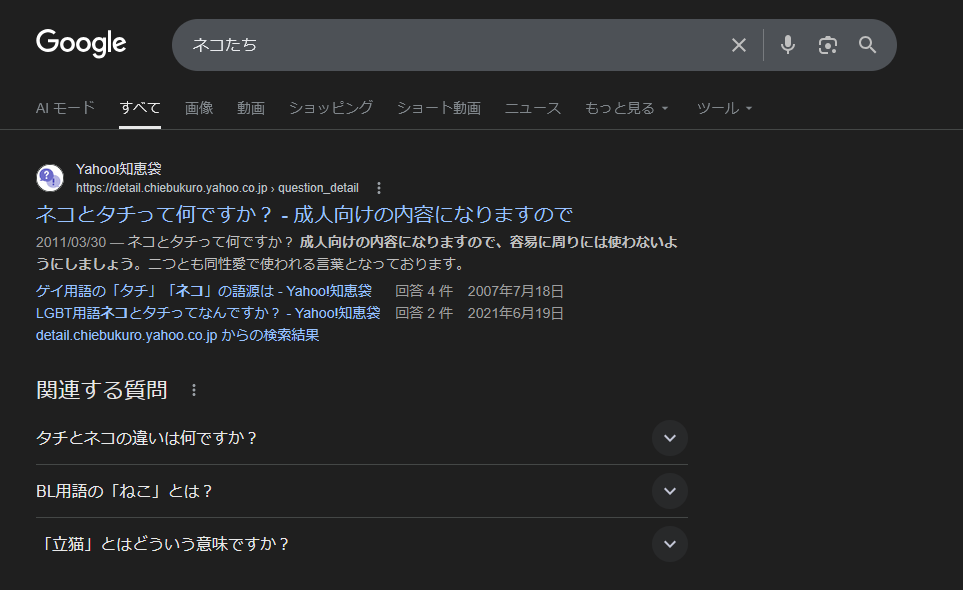The image size is (963, 590).
Task: Open three-dot menu next to 関連する質問
Action: pyautogui.click(x=194, y=390)
